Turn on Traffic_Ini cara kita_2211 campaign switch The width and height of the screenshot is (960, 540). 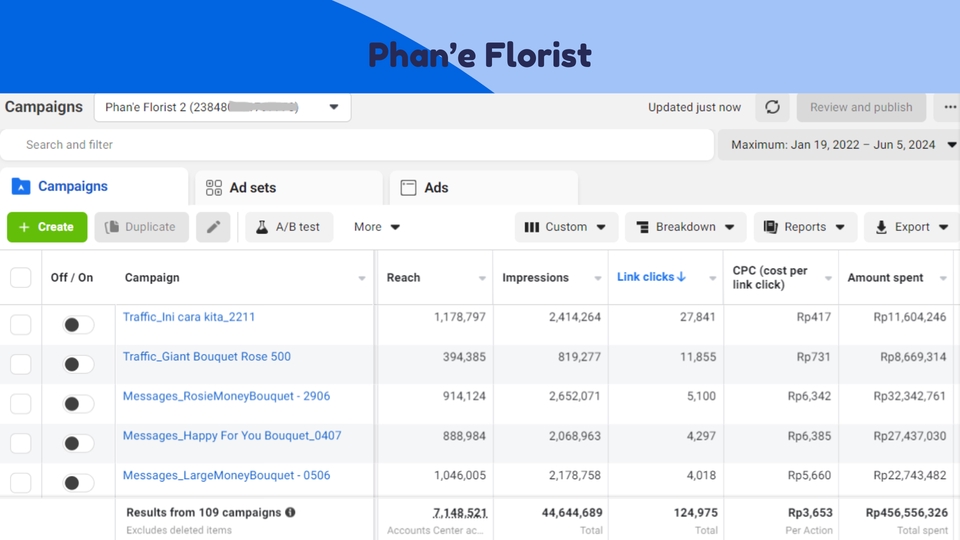point(78,324)
